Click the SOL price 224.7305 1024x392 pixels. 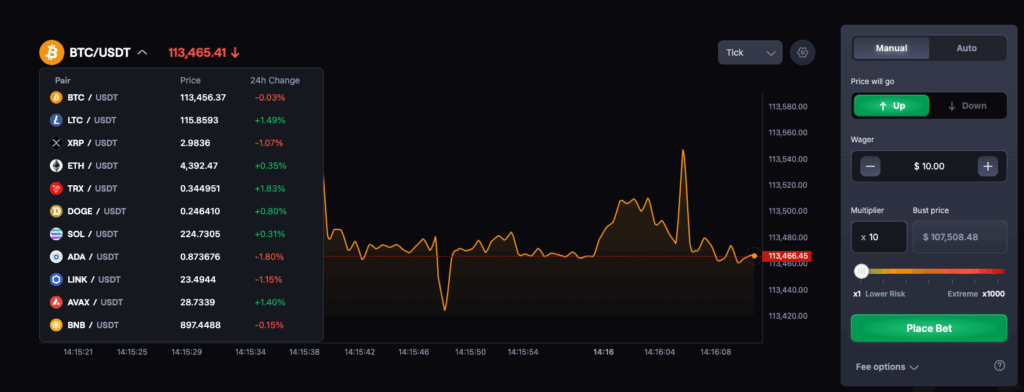[x=200, y=234]
